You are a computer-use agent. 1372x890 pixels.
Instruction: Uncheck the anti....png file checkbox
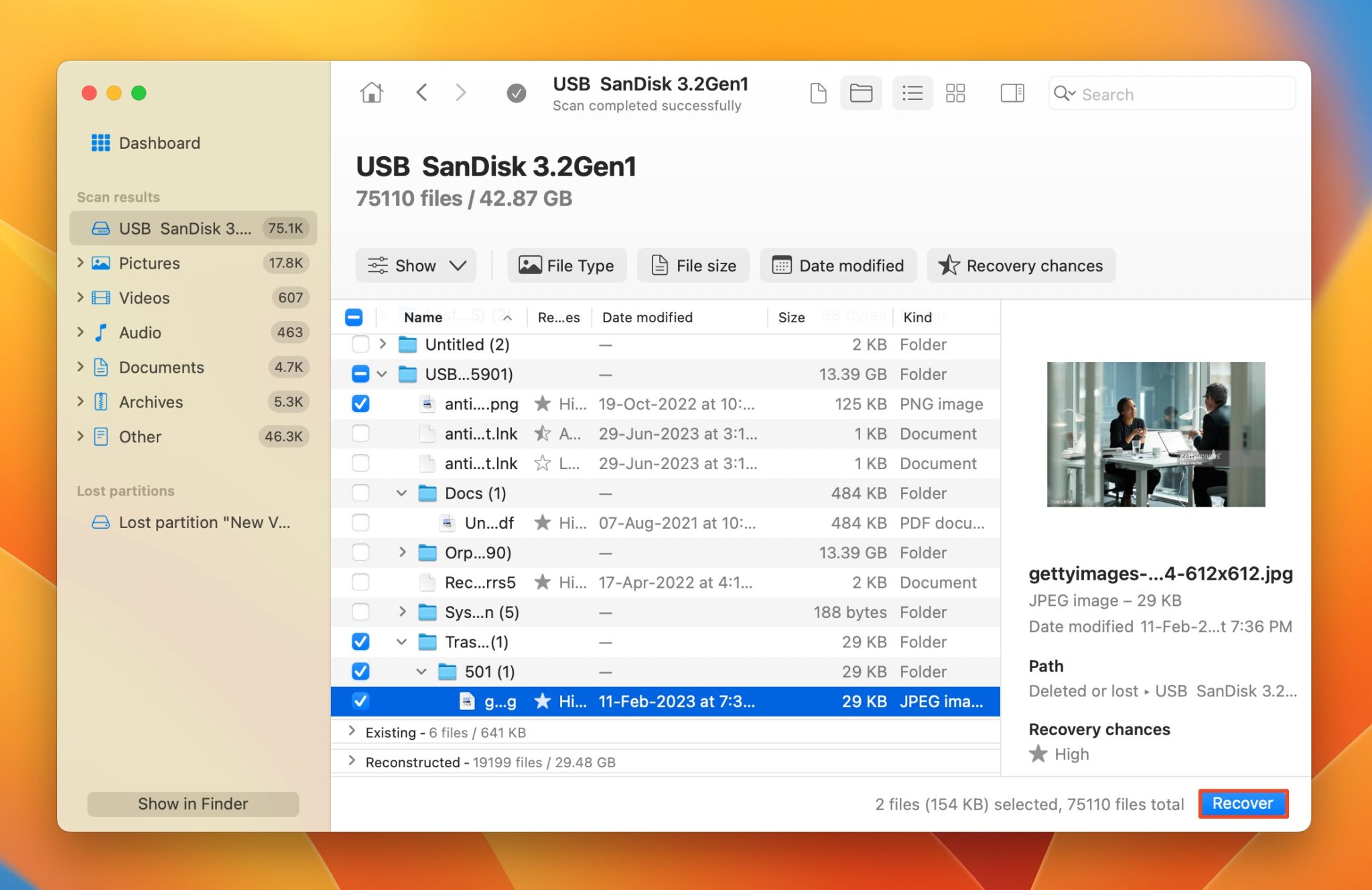(x=360, y=403)
